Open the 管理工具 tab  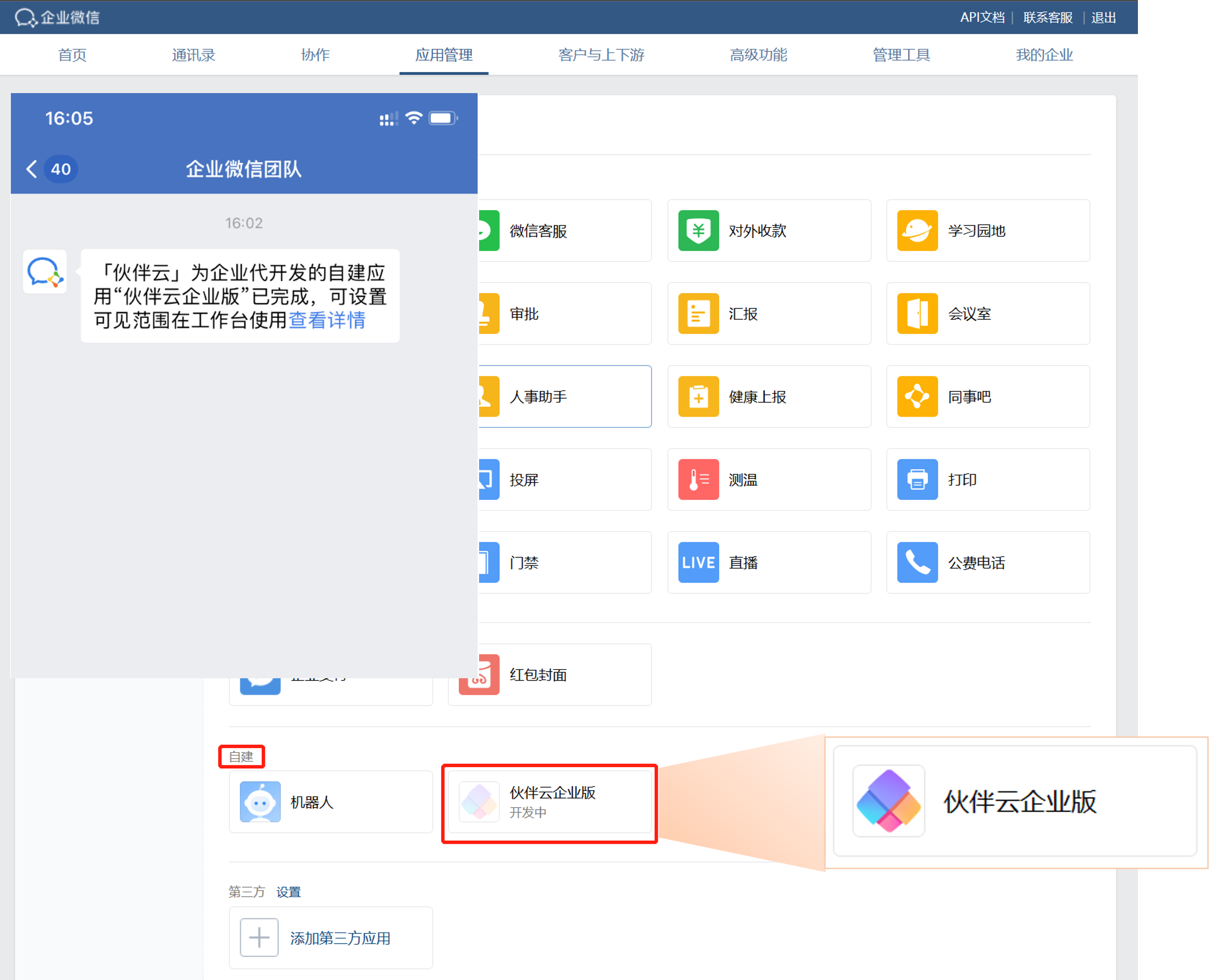pyautogui.click(x=901, y=55)
